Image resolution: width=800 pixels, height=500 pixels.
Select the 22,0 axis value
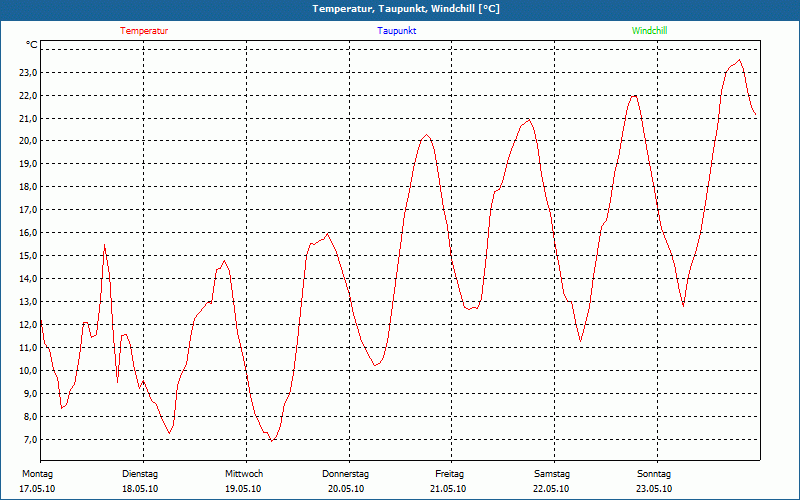coord(28,95)
